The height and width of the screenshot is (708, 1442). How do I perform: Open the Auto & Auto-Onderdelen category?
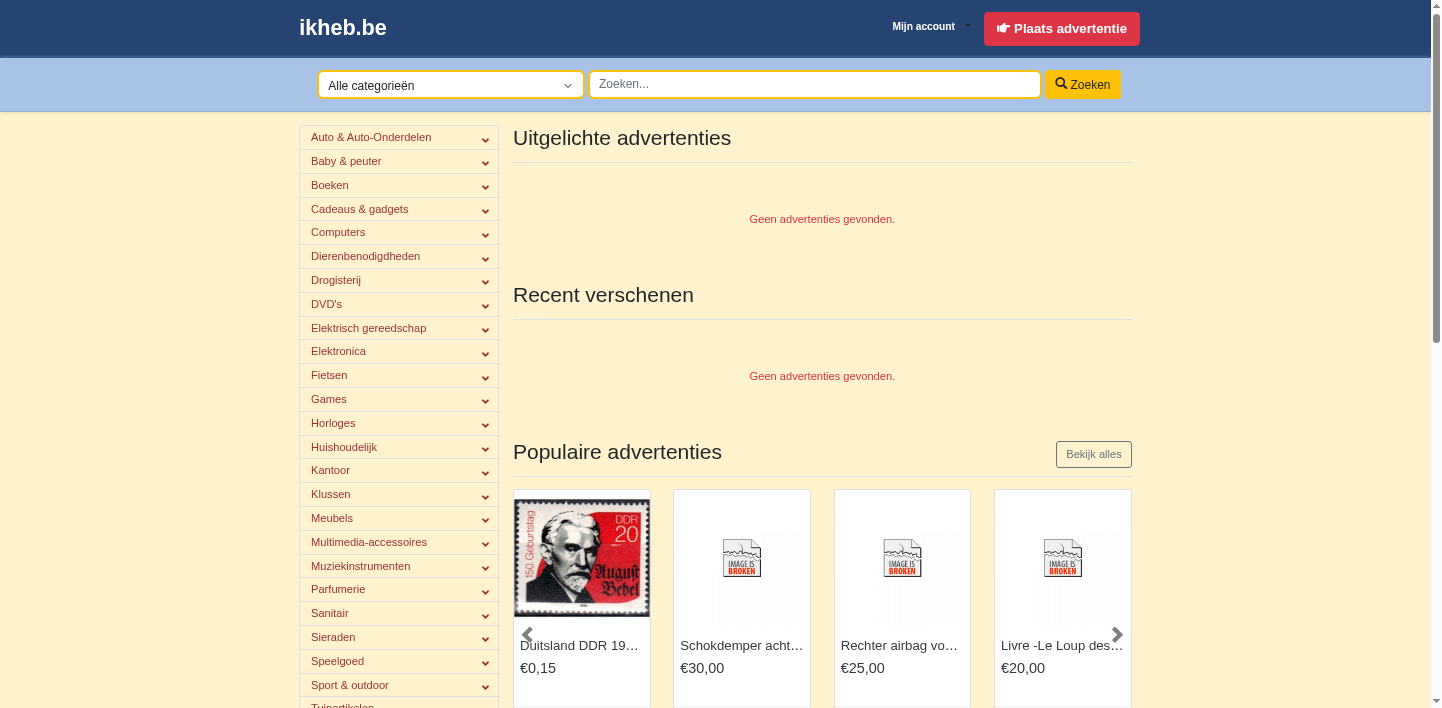click(x=371, y=137)
